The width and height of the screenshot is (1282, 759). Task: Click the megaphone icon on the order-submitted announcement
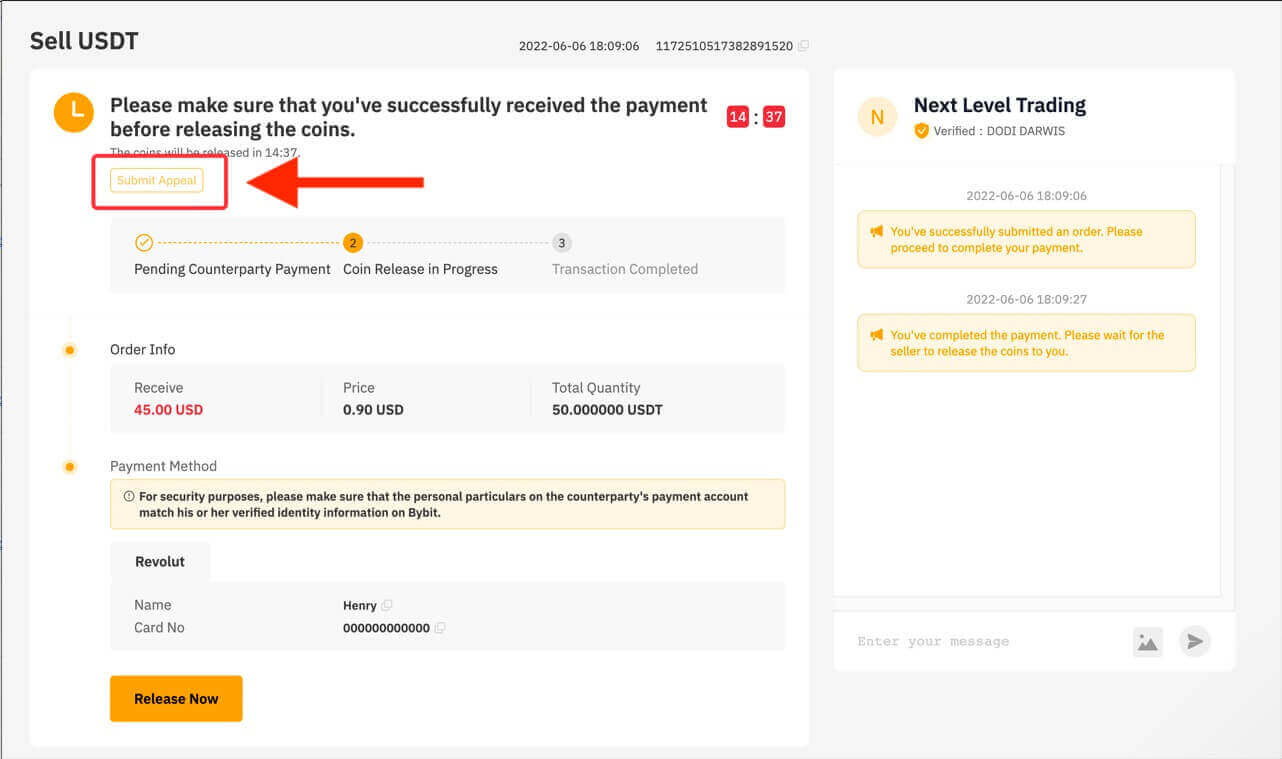click(876, 231)
